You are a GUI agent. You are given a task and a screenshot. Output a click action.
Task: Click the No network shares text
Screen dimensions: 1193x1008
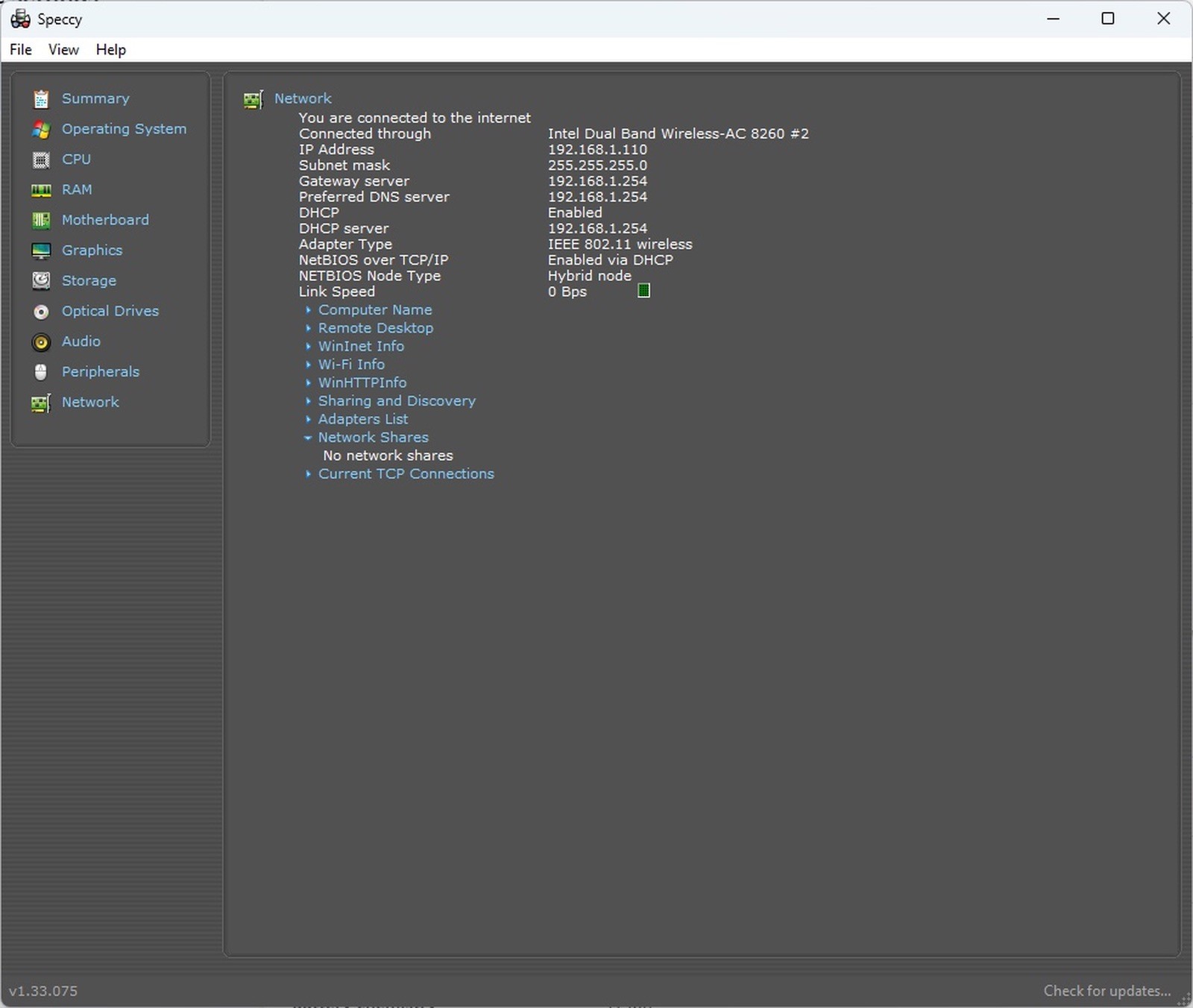388,456
